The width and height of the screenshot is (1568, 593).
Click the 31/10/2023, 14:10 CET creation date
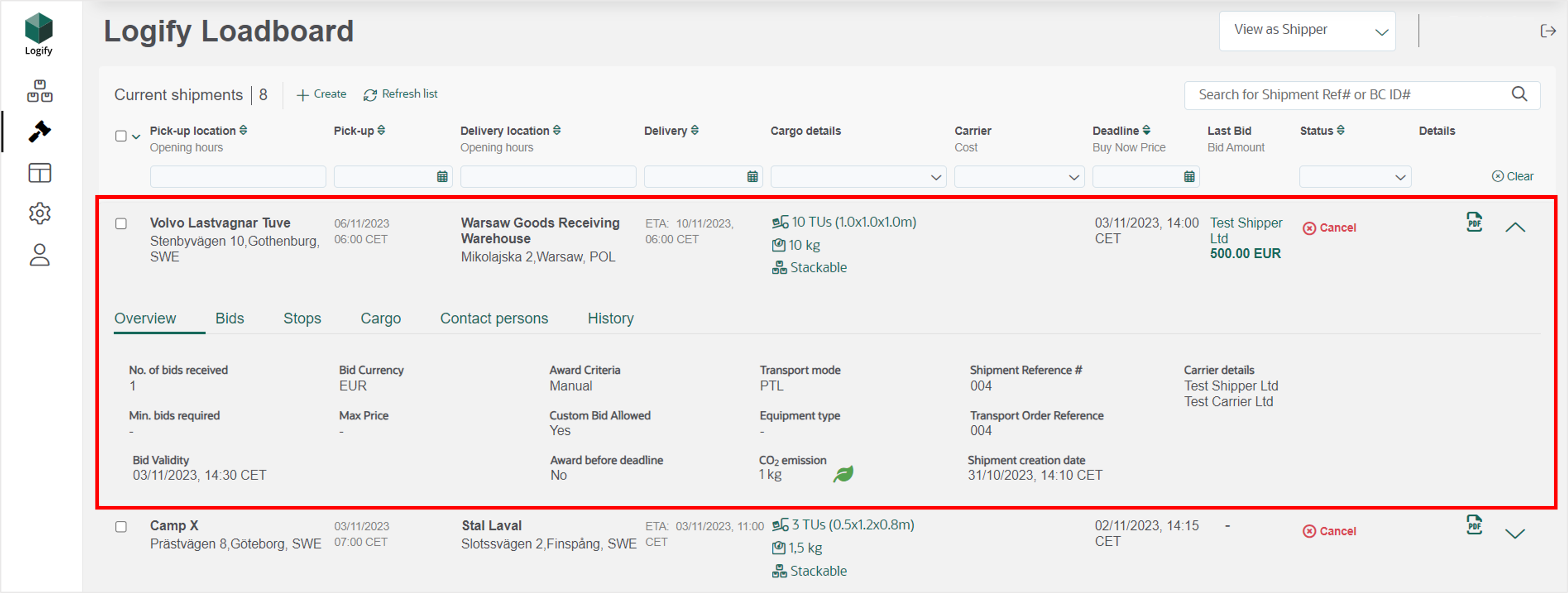[x=1035, y=476]
